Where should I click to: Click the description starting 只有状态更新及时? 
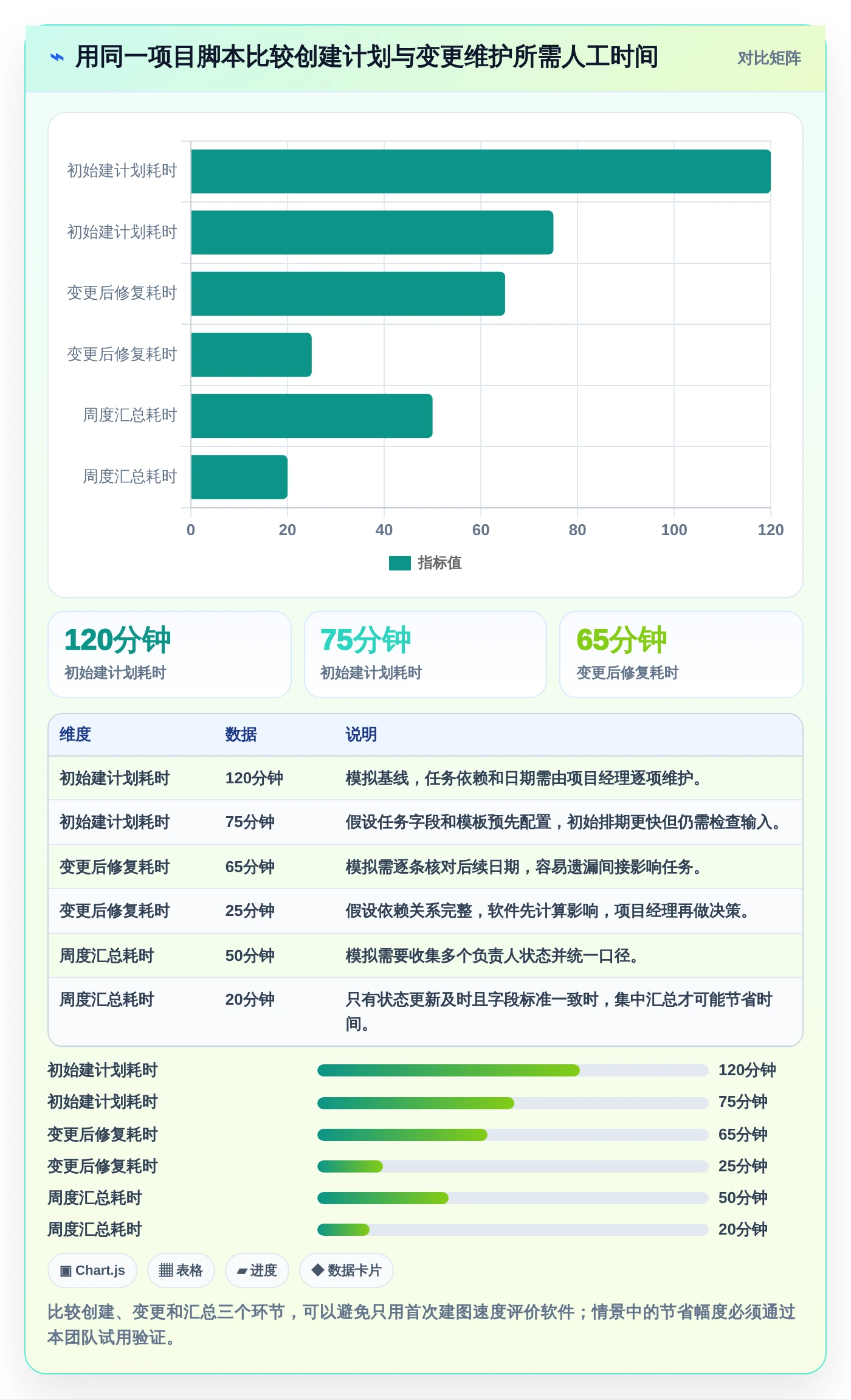tap(559, 1012)
